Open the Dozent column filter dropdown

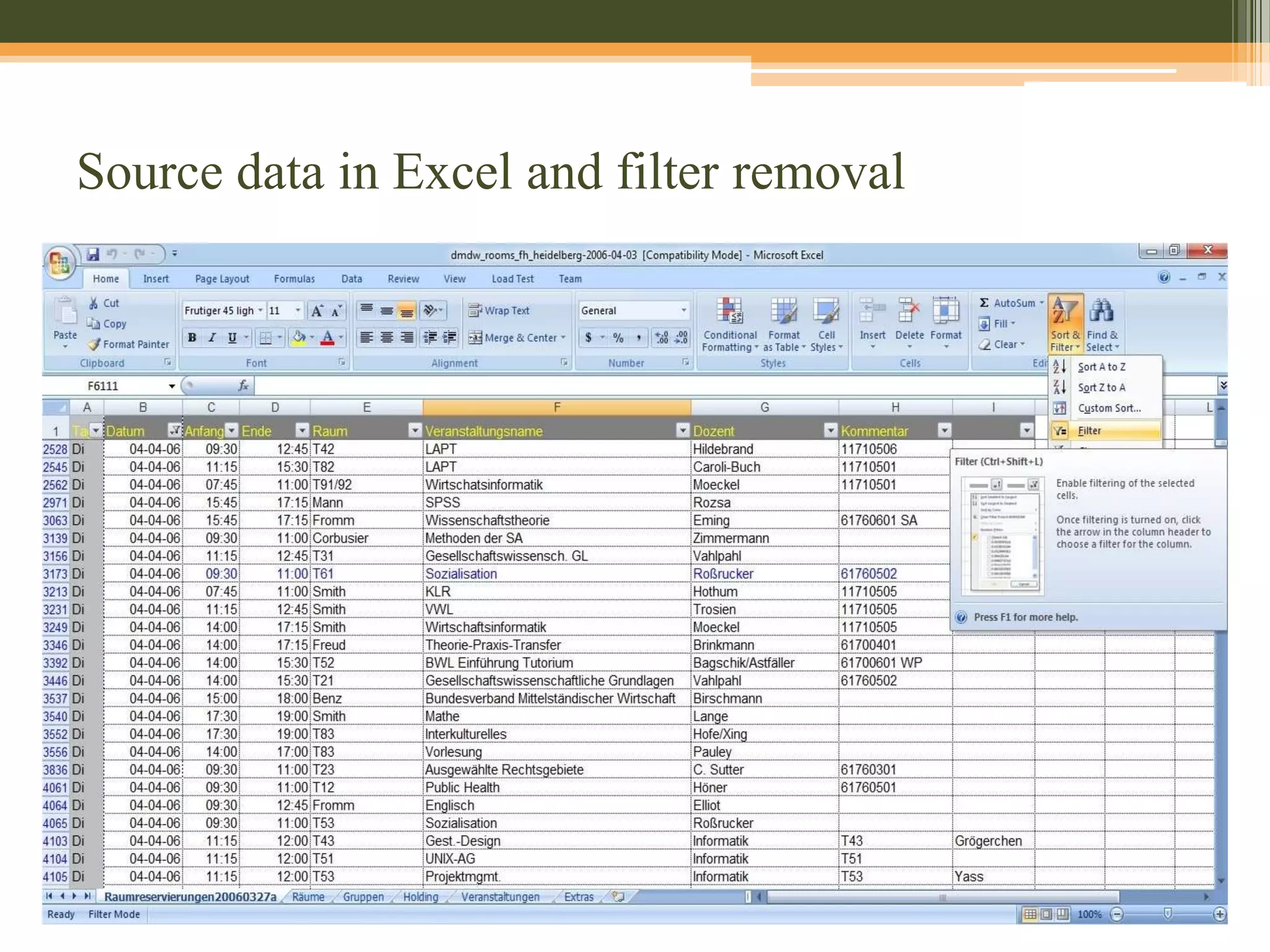pyautogui.click(x=830, y=430)
